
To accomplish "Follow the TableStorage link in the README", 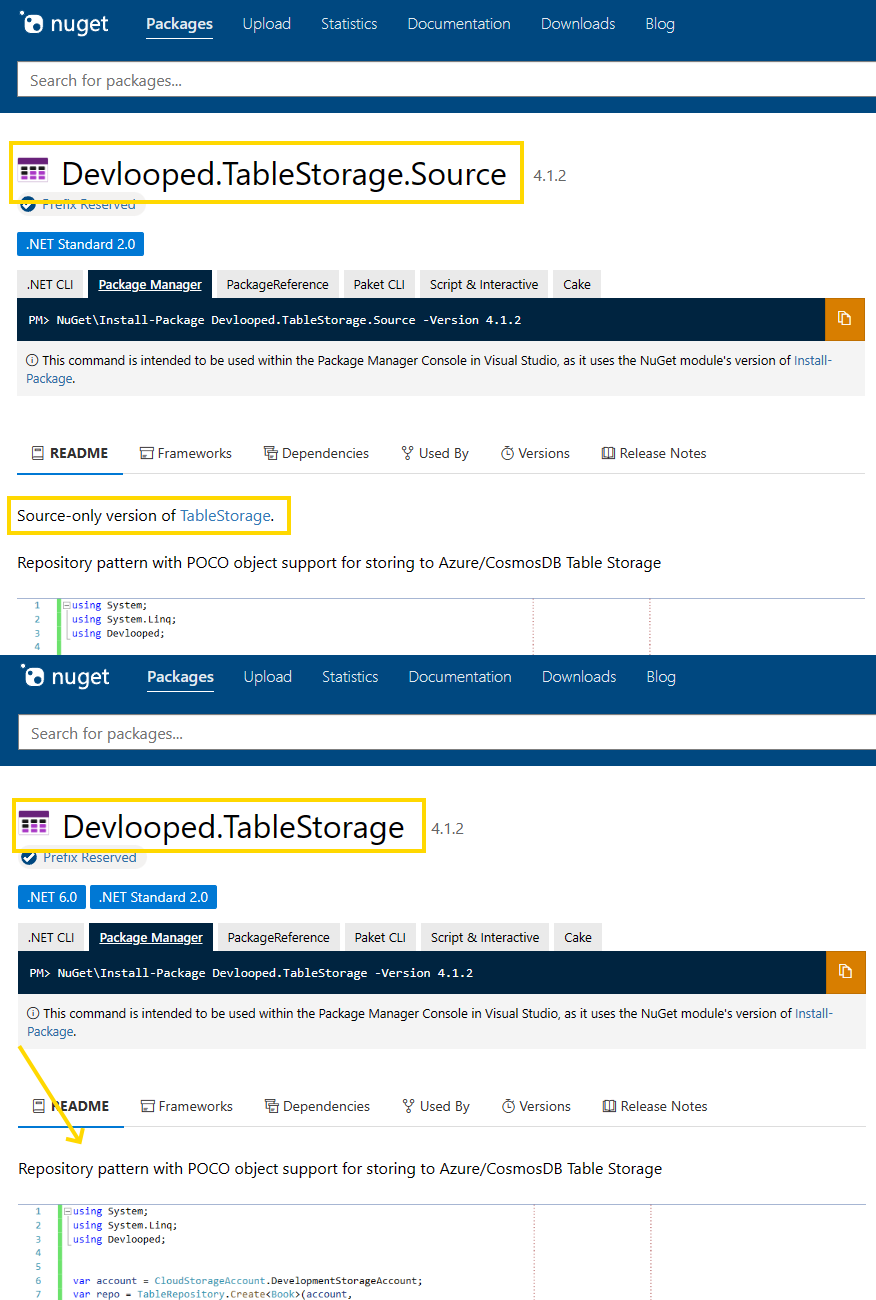I will pyautogui.click(x=225, y=516).
